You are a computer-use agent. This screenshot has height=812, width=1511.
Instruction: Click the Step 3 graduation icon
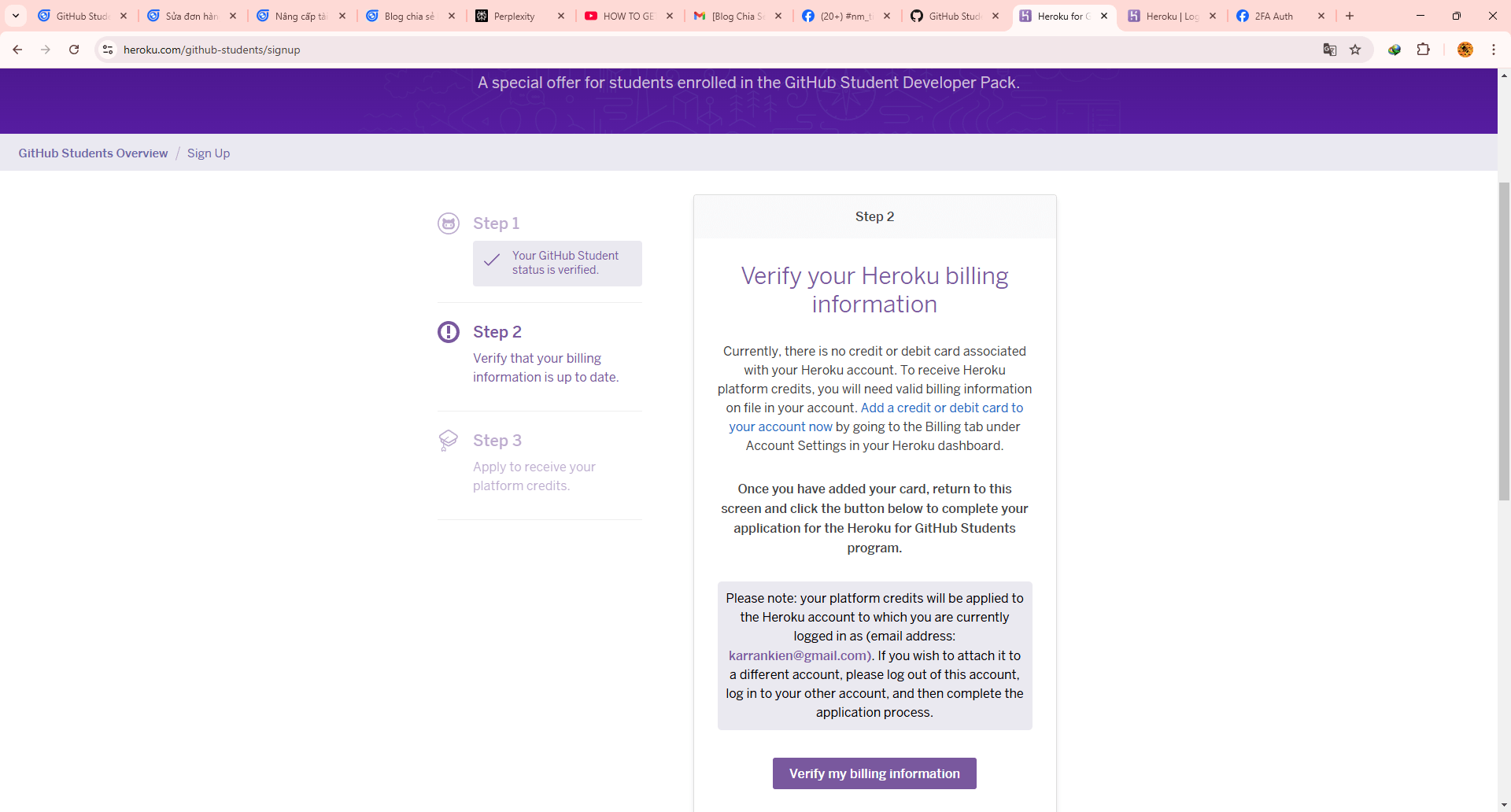click(449, 440)
